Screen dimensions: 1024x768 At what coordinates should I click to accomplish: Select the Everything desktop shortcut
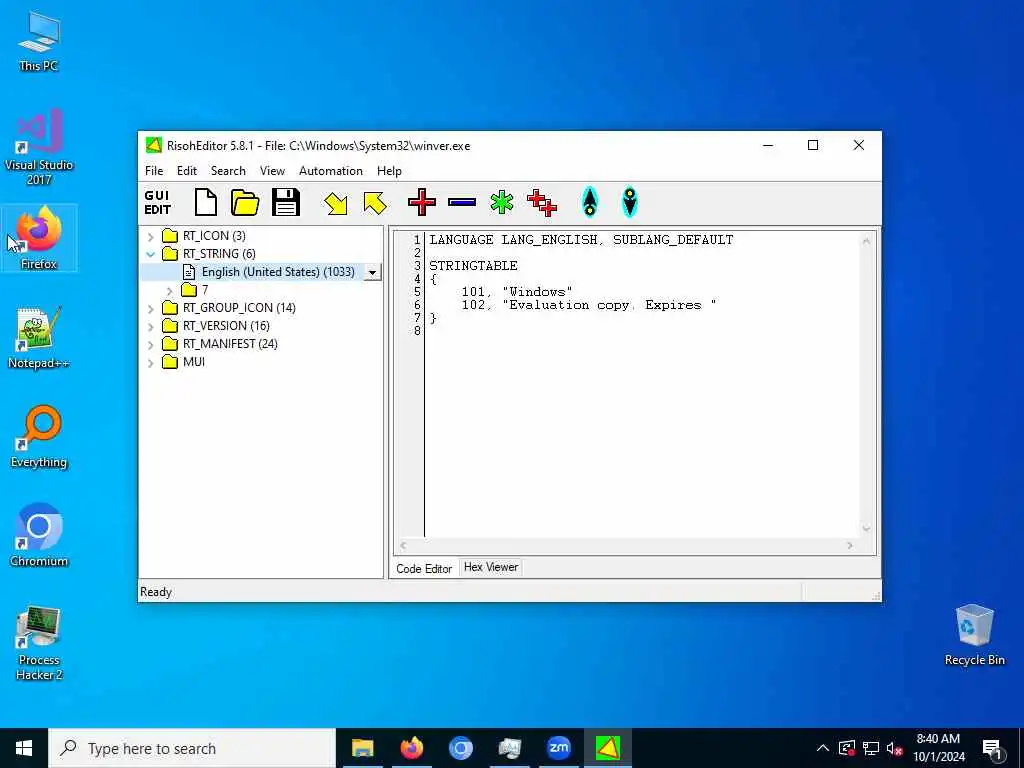39,437
